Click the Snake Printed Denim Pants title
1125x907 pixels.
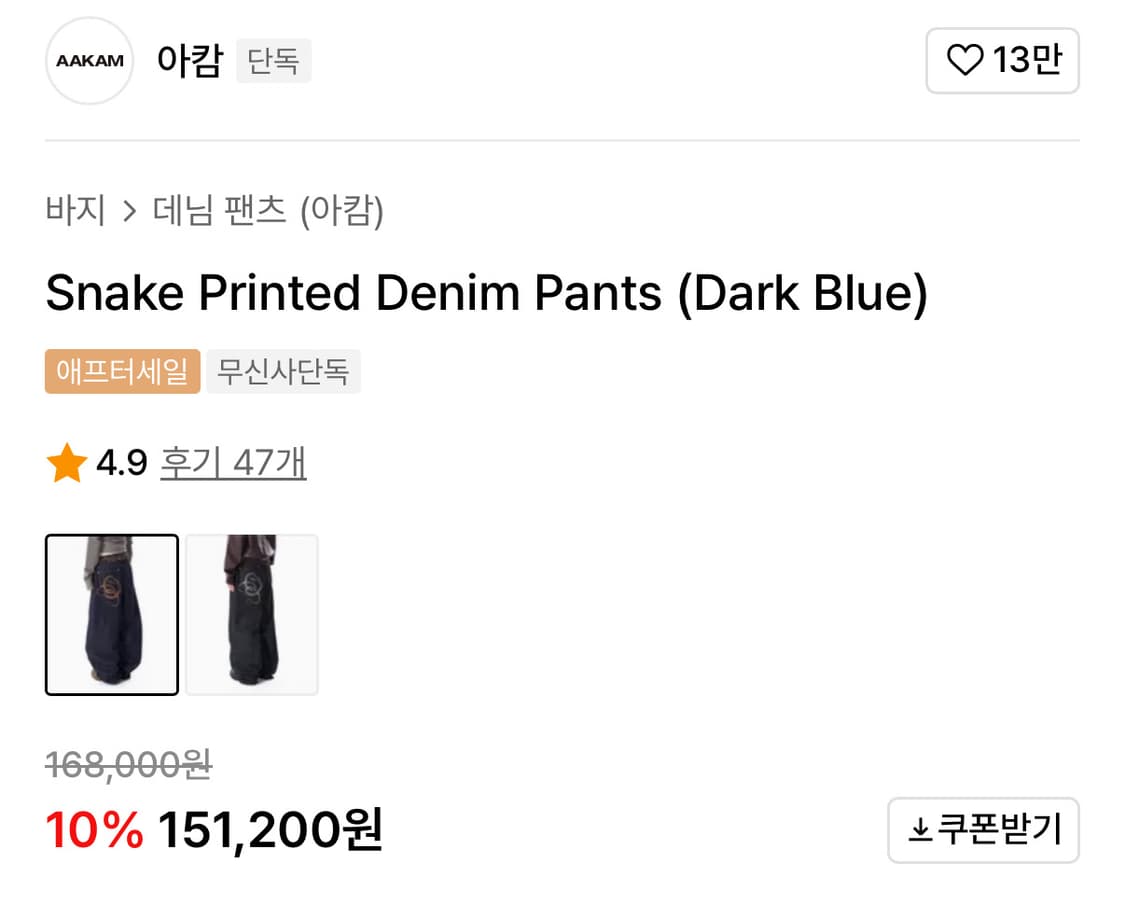(486, 293)
